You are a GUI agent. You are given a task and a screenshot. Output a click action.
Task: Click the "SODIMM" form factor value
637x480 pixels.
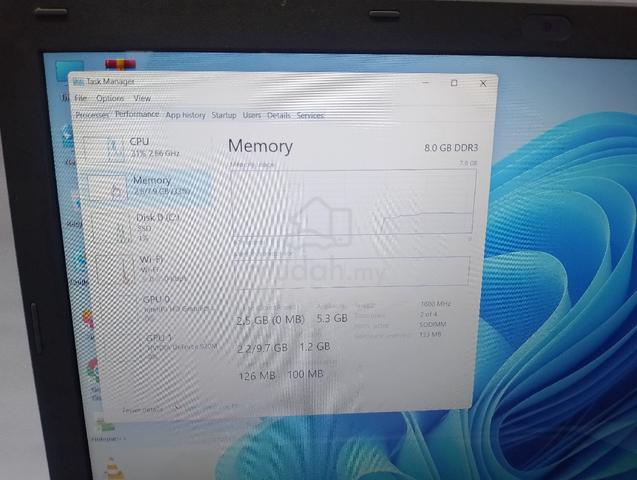(x=433, y=324)
